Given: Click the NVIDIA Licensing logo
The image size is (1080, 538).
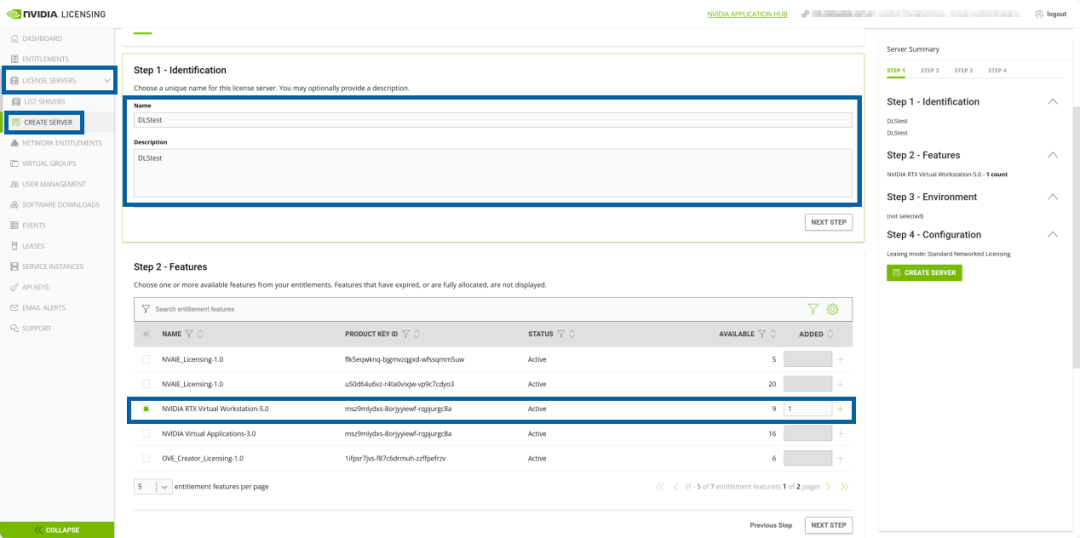Looking at the screenshot, I should [x=56, y=14].
